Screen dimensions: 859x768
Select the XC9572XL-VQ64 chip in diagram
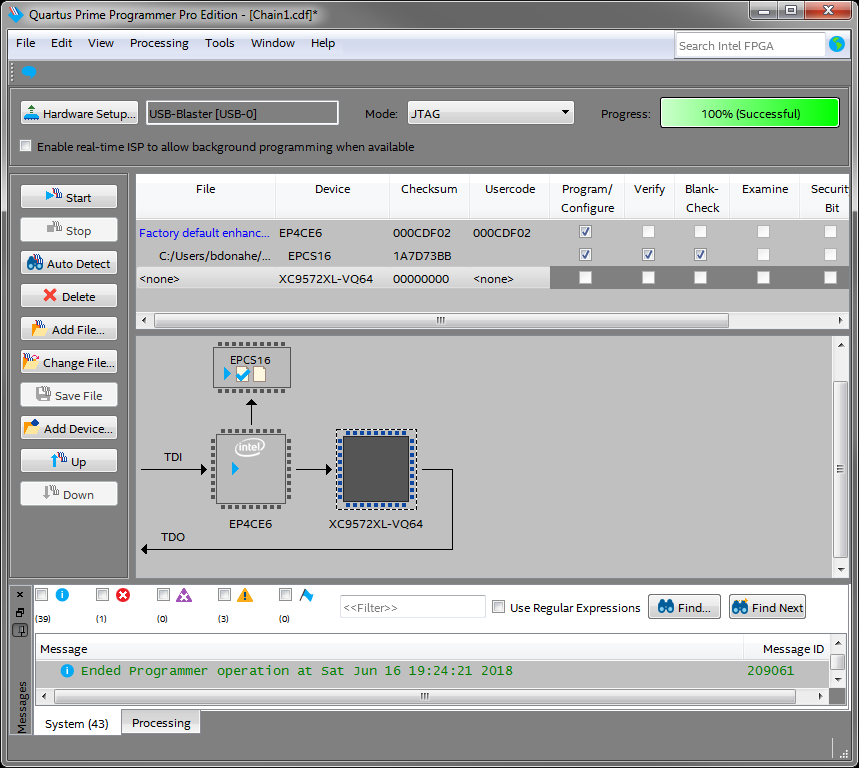point(376,469)
